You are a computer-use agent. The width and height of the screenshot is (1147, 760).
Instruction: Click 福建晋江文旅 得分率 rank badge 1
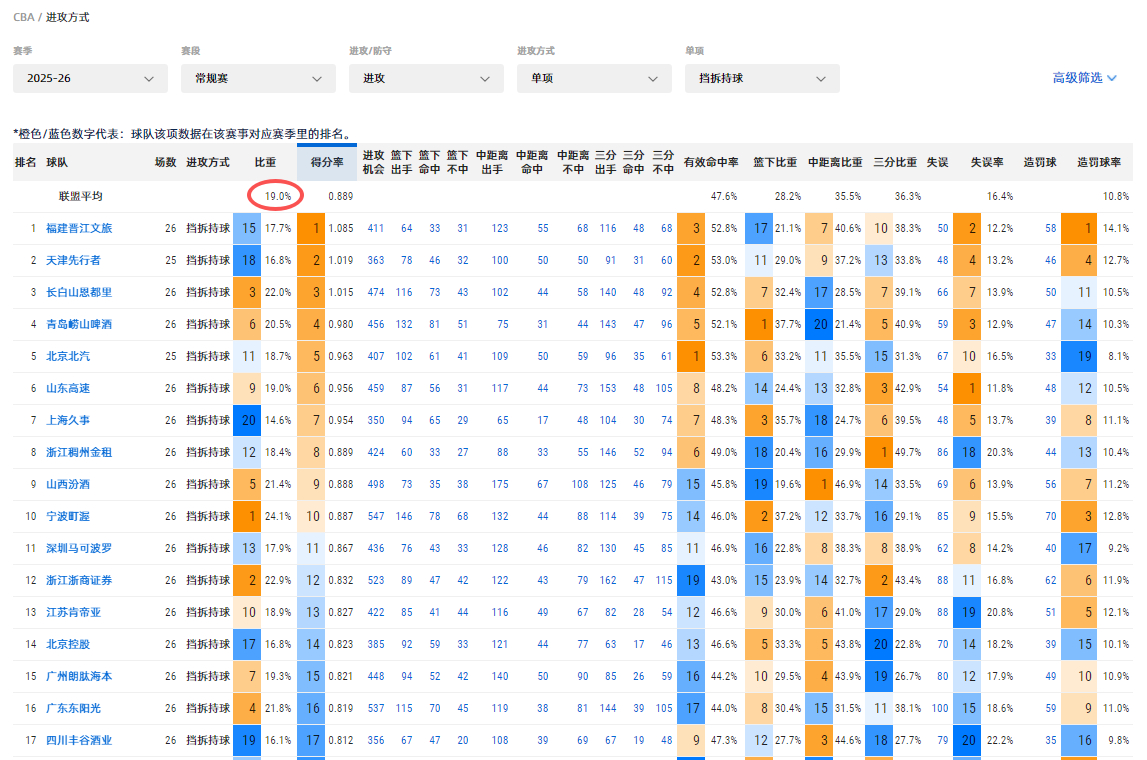[311, 228]
